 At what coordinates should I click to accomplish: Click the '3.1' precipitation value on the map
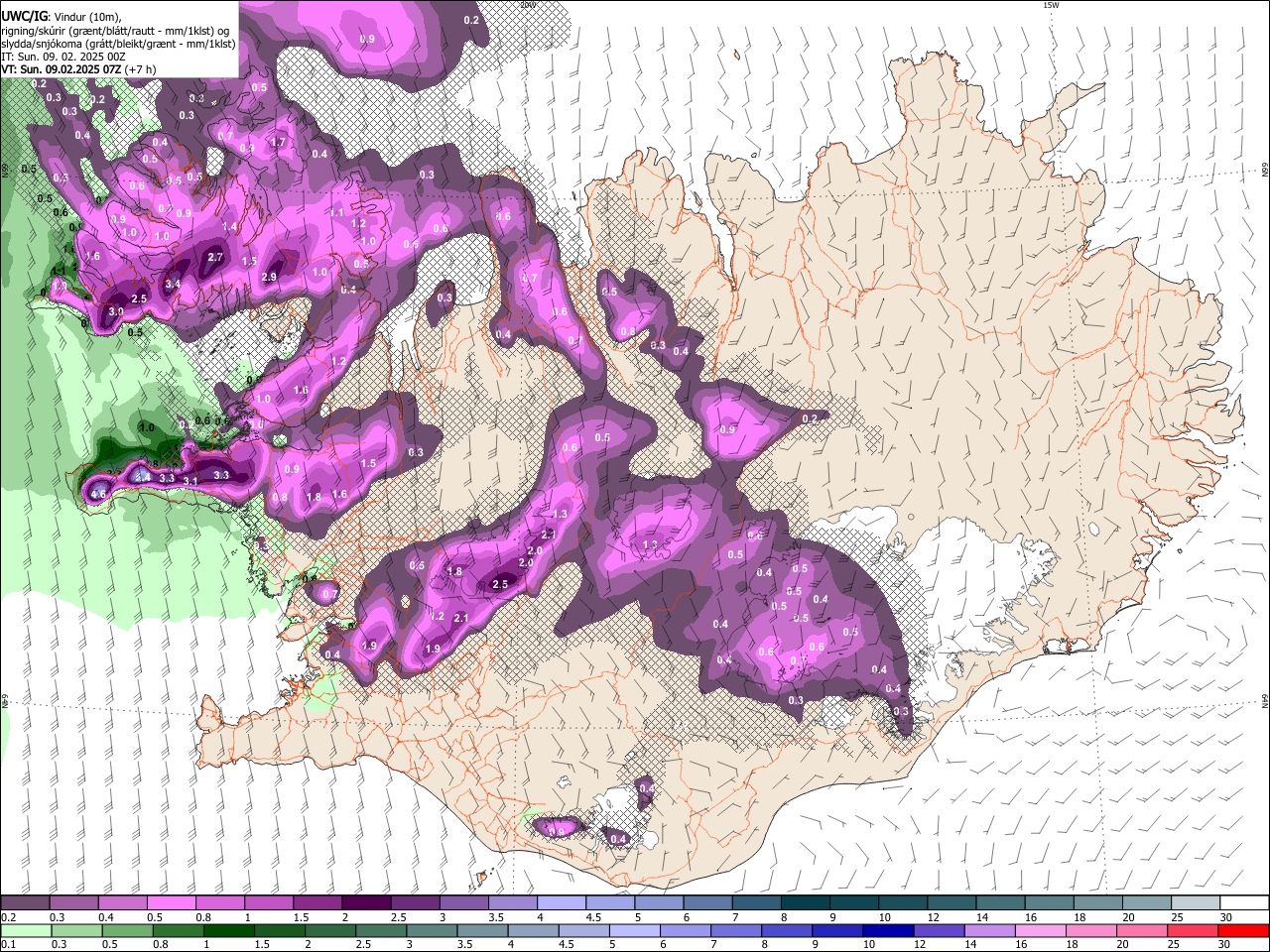pyautogui.click(x=191, y=481)
